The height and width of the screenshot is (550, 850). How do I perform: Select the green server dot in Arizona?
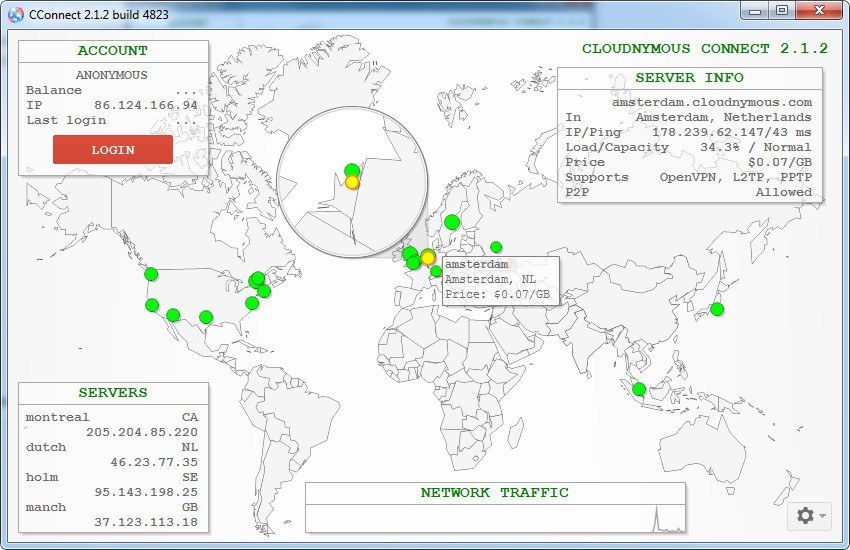(173, 315)
